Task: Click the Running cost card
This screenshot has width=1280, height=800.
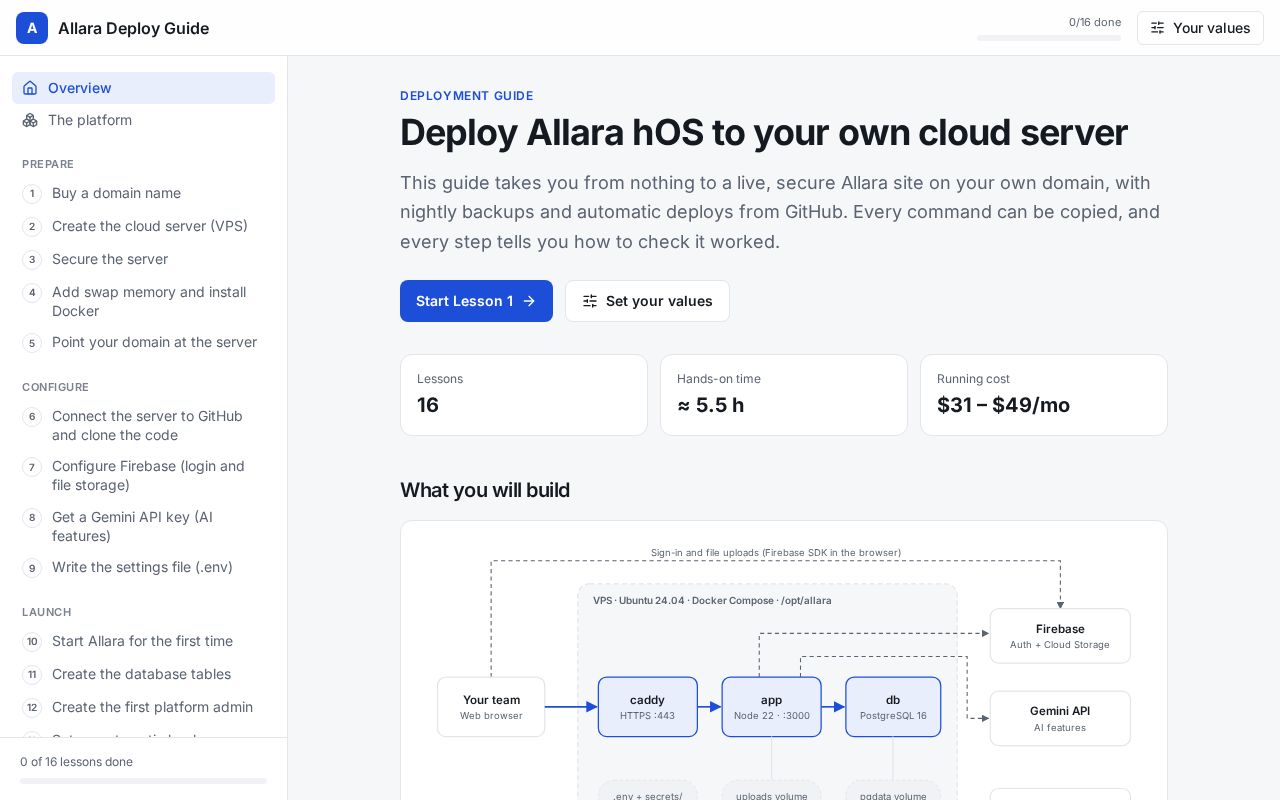Action: pos(1044,395)
